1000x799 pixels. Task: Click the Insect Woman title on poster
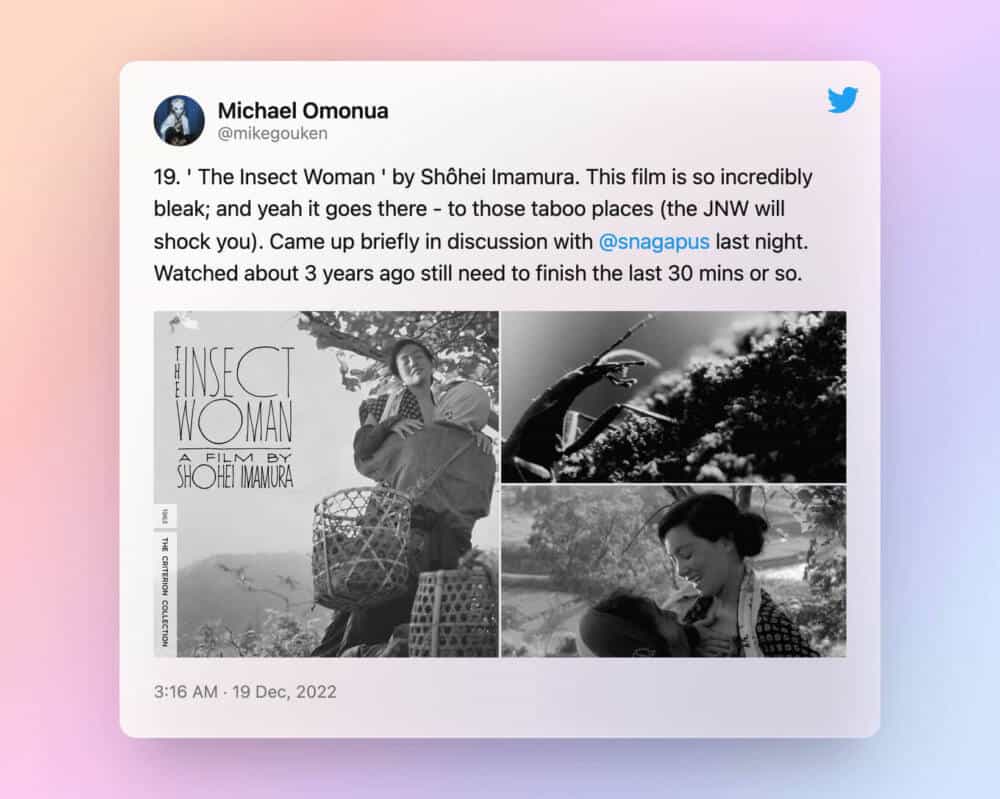235,395
